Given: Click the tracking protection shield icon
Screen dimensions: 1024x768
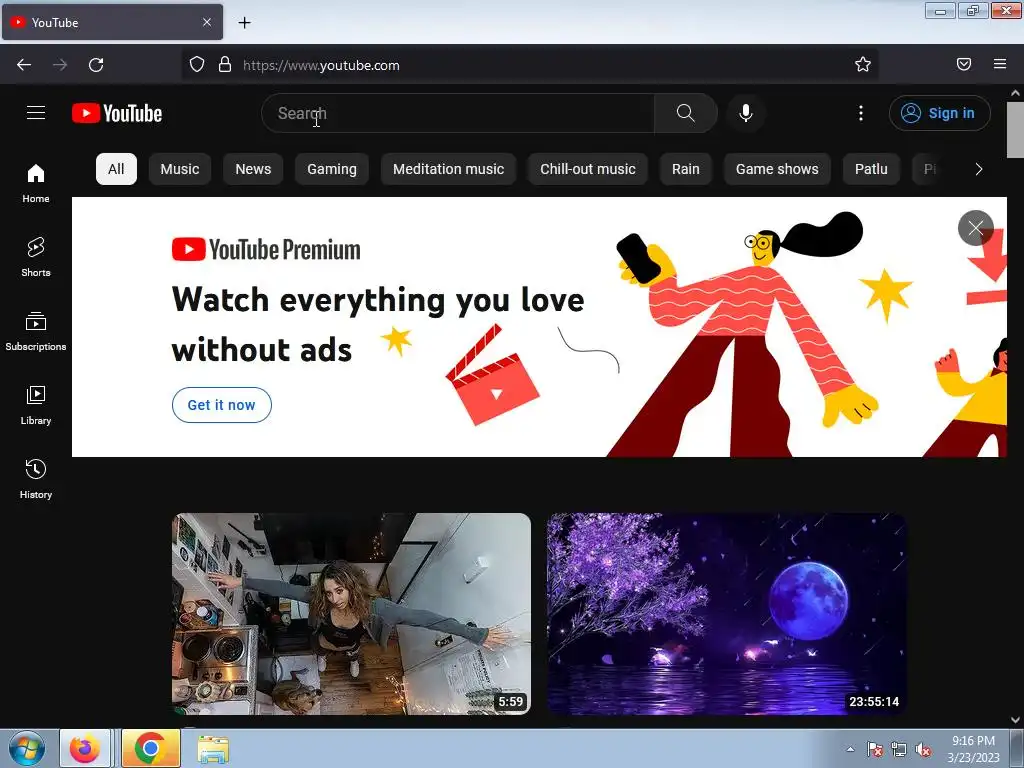Looking at the screenshot, I should coord(197,65).
